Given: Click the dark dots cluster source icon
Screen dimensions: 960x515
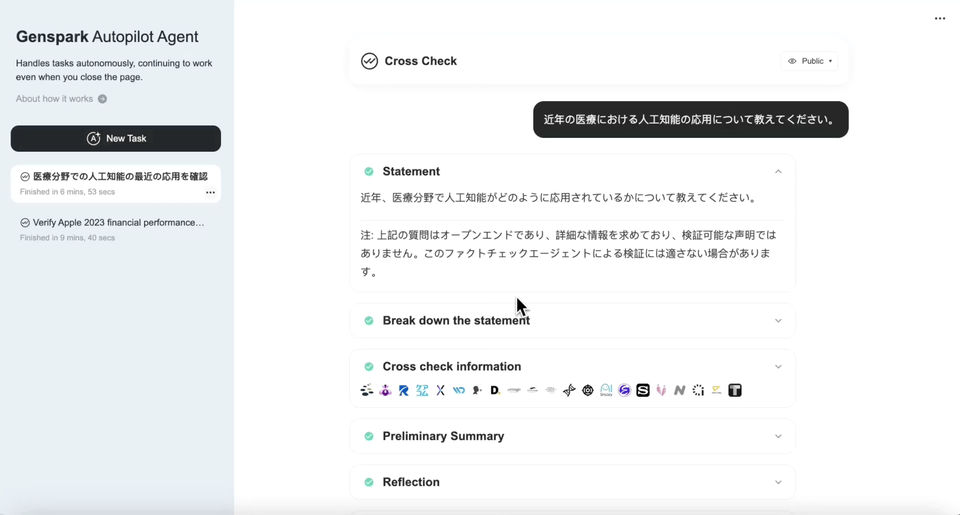Looking at the screenshot, I should 367,390.
